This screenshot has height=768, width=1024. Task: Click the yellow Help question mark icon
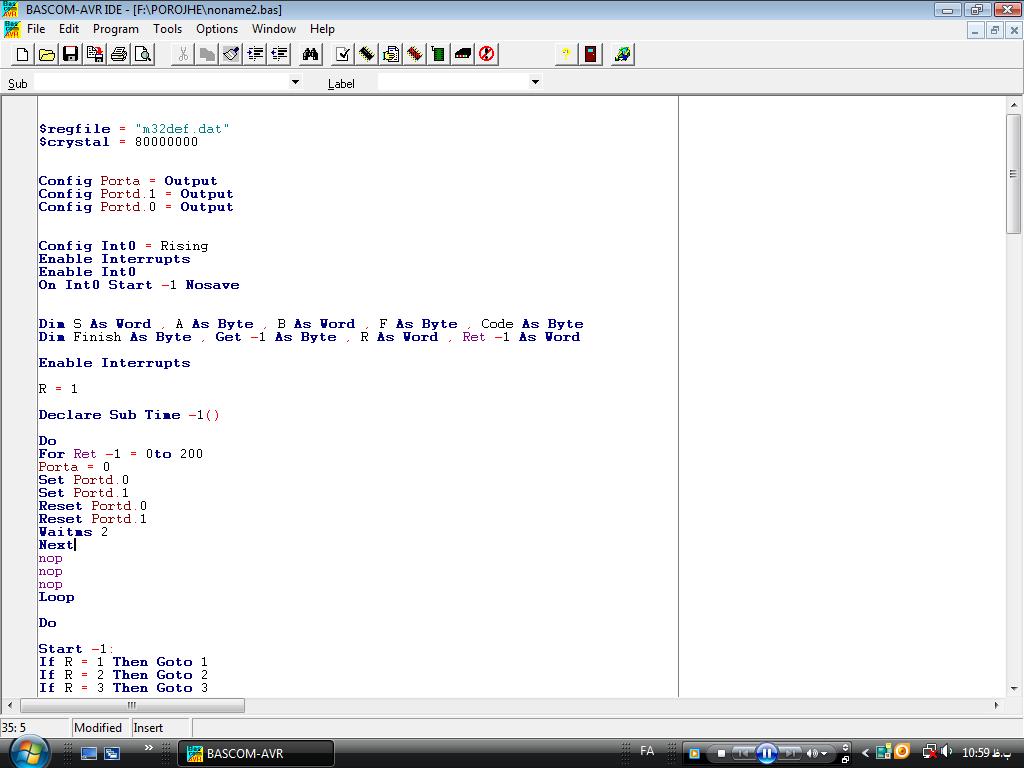tap(566, 54)
